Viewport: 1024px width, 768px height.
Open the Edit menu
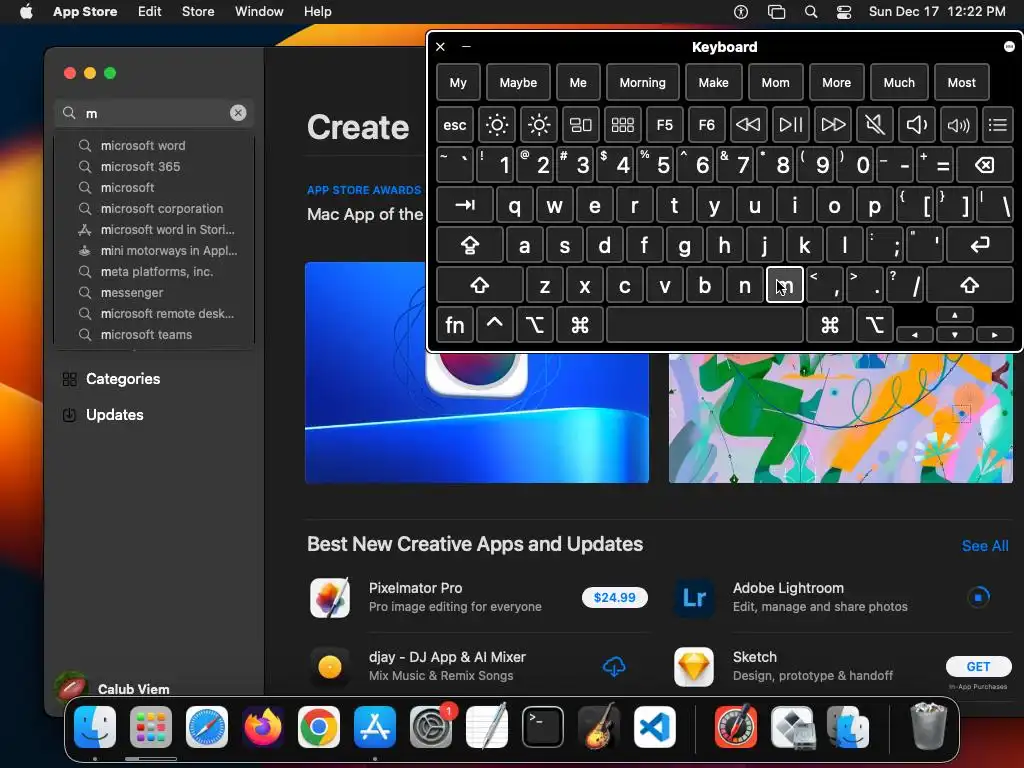tap(150, 11)
